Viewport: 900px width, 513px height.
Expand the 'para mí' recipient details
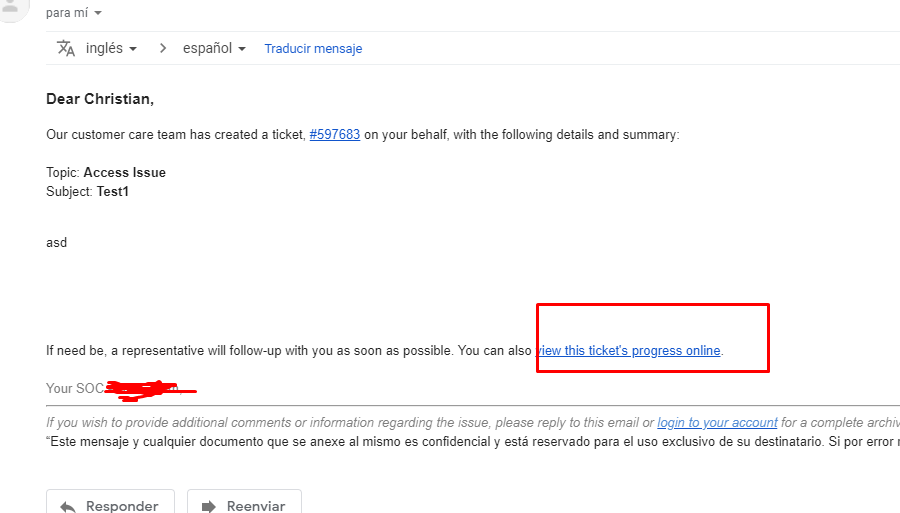pyautogui.click(x=98, y=13)
